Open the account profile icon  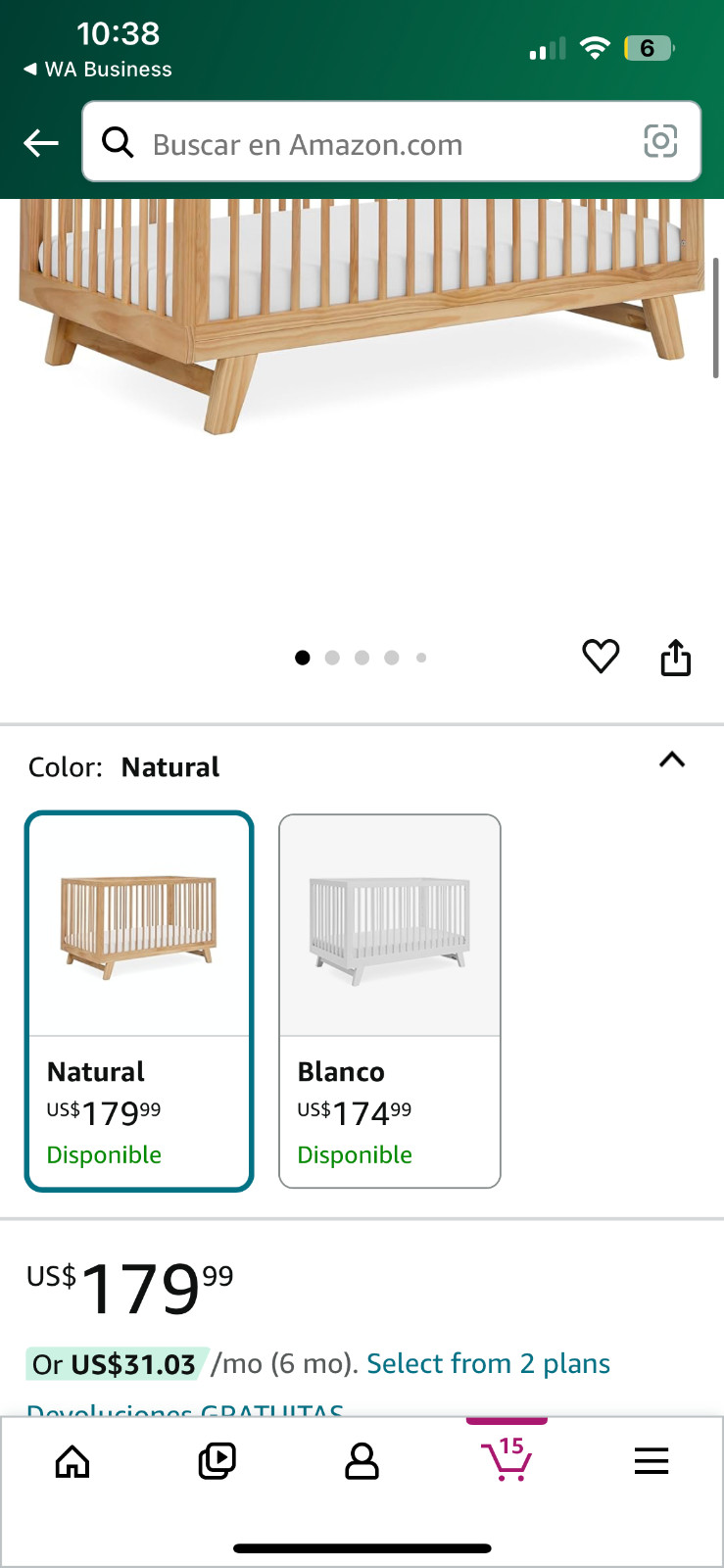tap(362, 1462)
